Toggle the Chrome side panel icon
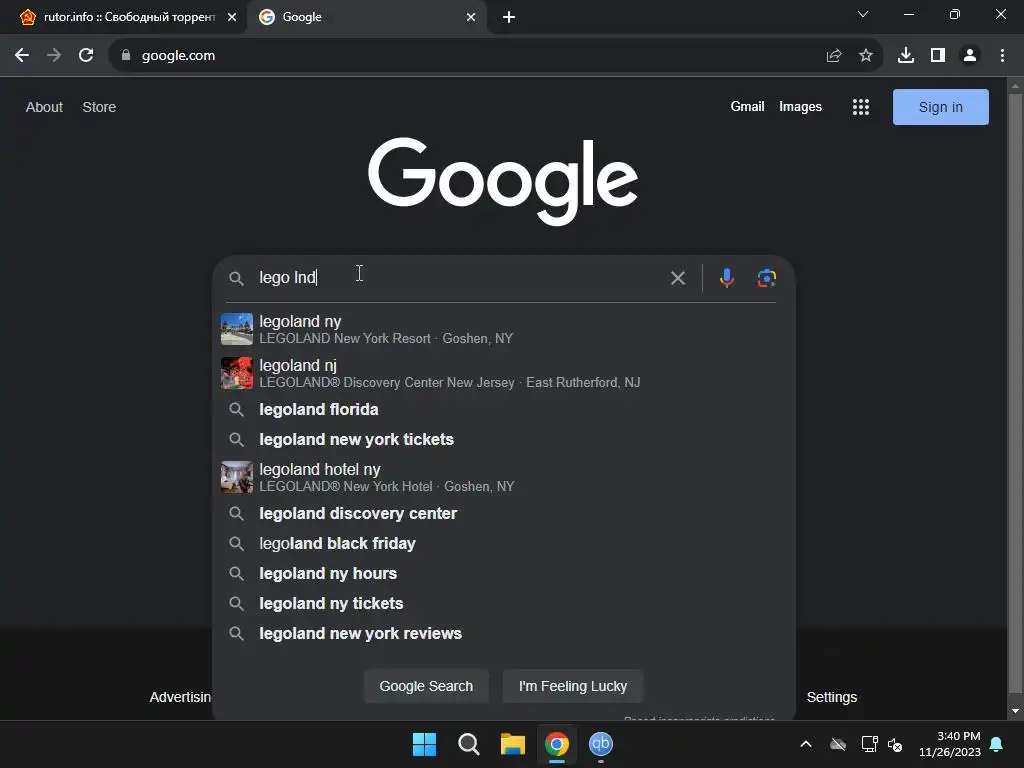The height and width of the screenshot is (768, 1024). (x=938, y=56)
